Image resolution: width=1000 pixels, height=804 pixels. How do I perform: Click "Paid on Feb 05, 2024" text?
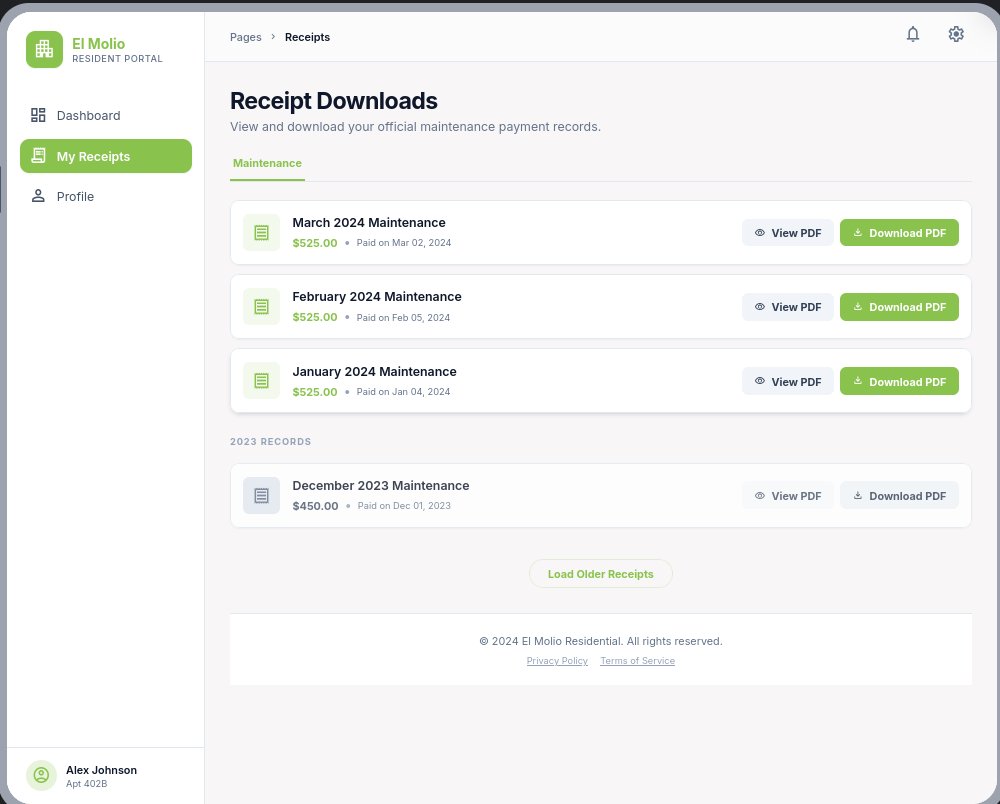tap(403, 318)
